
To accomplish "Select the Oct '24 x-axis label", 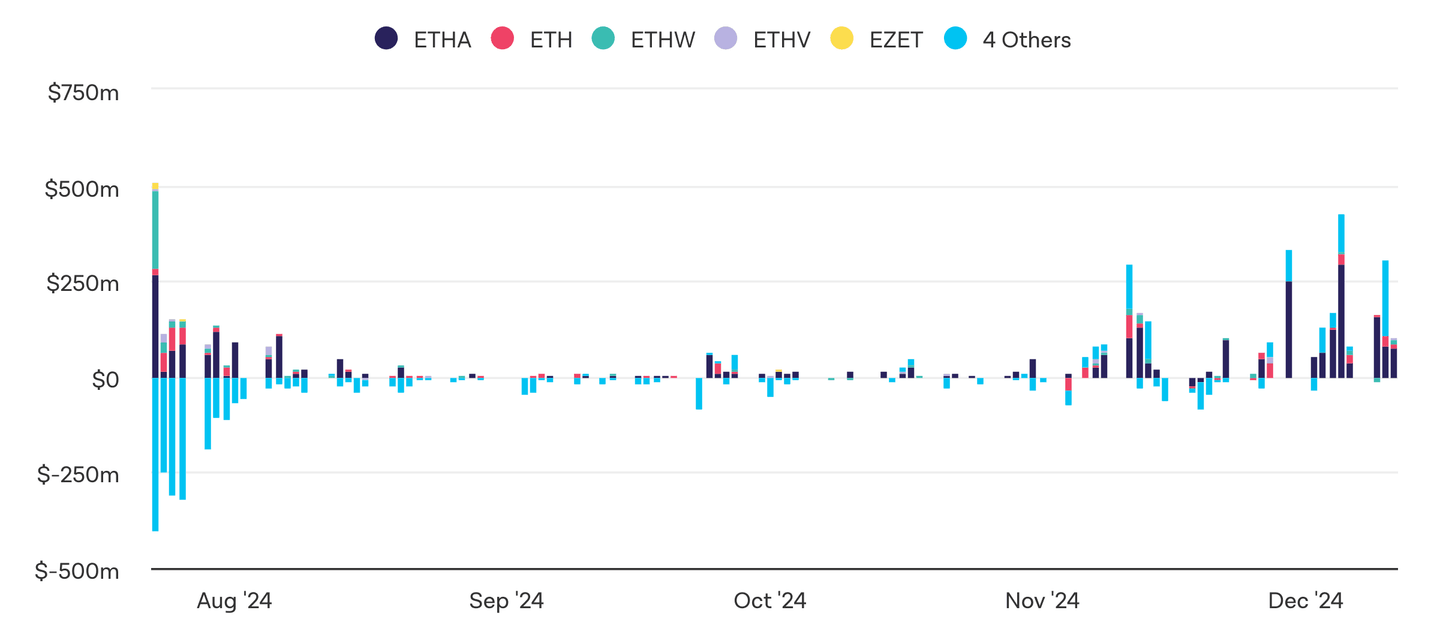I will [770, 601].
